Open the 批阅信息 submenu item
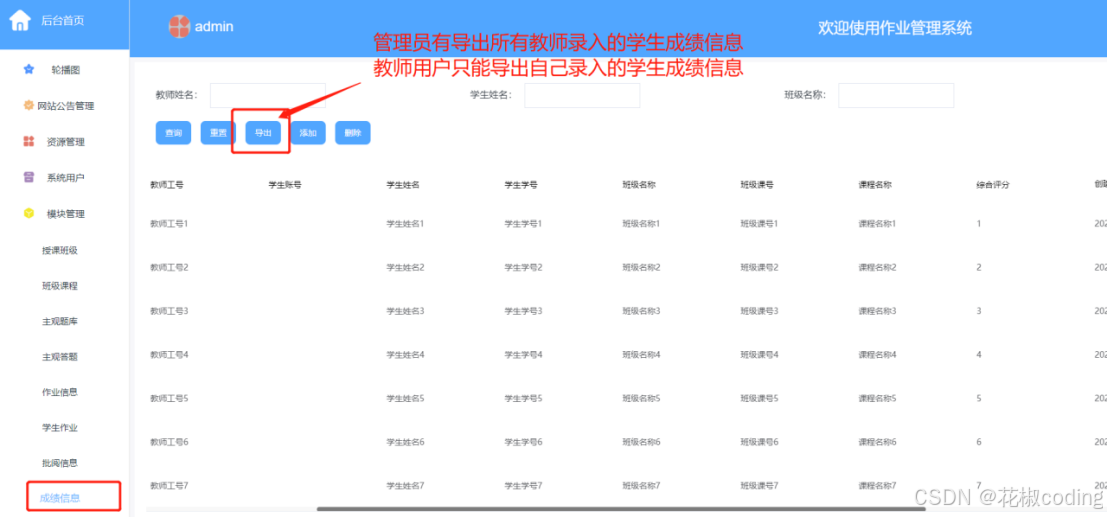 tap(60, 463)
